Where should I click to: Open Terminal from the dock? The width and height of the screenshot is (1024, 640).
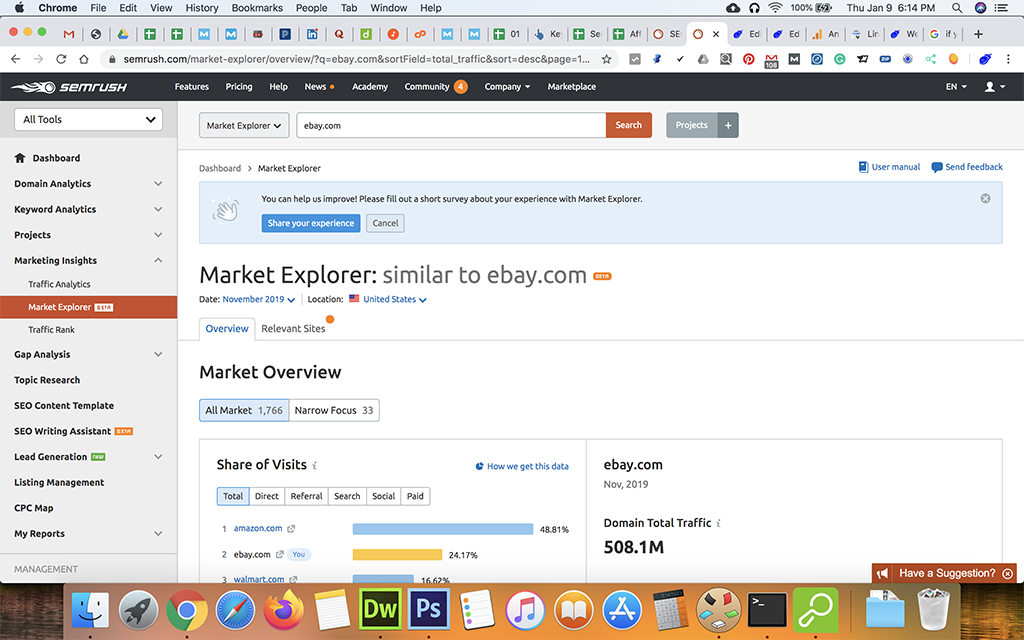point(767,609)
